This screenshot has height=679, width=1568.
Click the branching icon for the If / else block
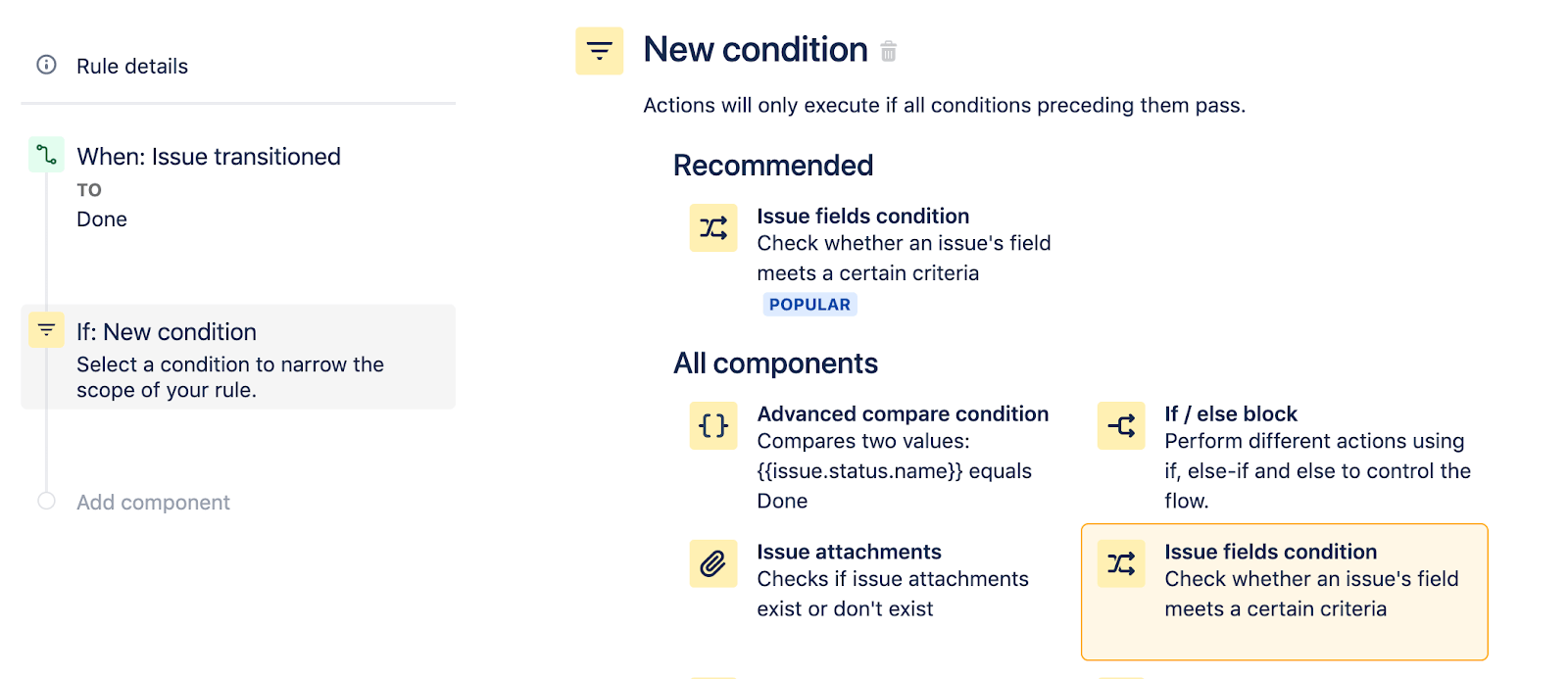point(1120,425)
